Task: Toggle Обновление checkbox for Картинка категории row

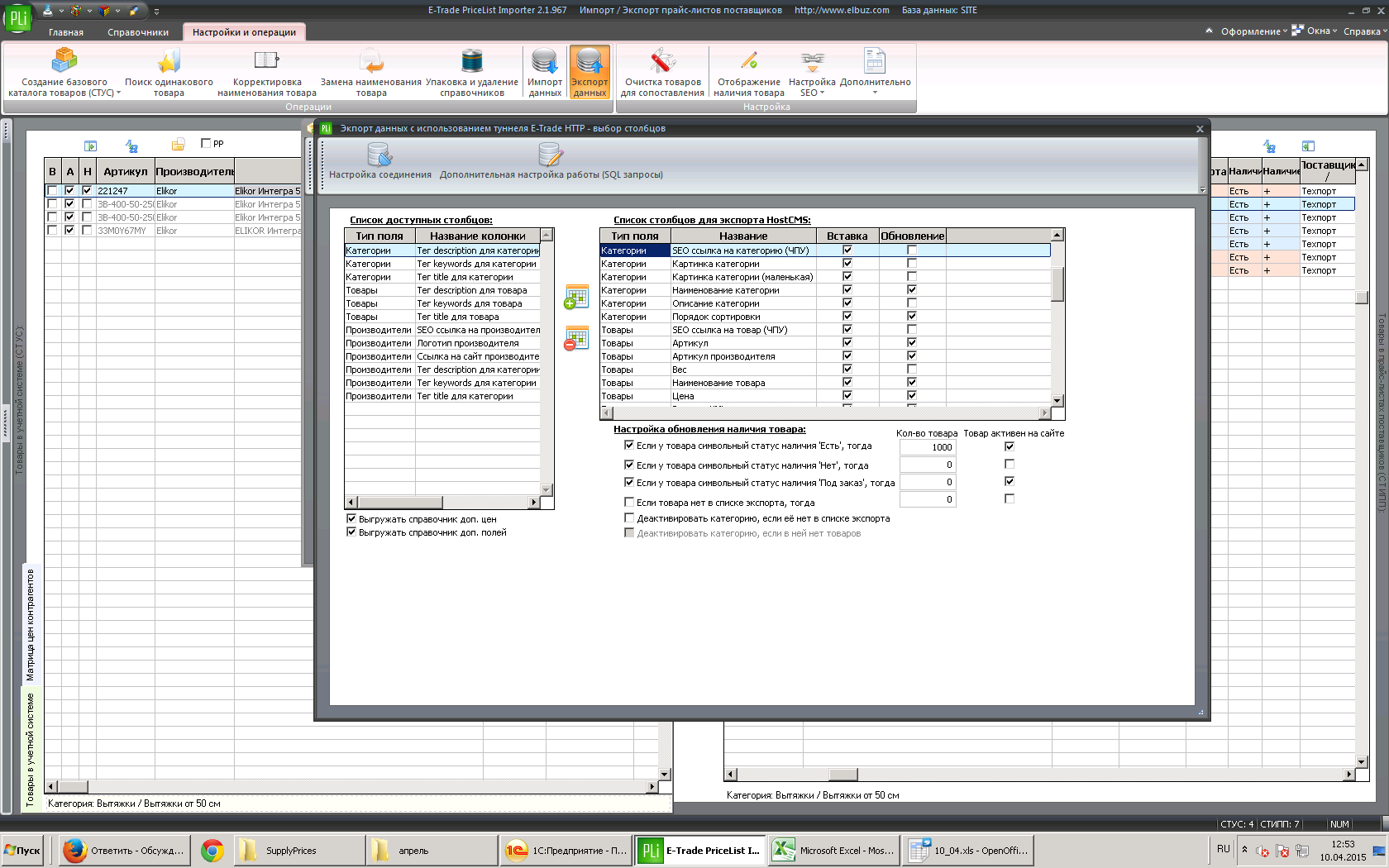Action: [x=912, y=263]
